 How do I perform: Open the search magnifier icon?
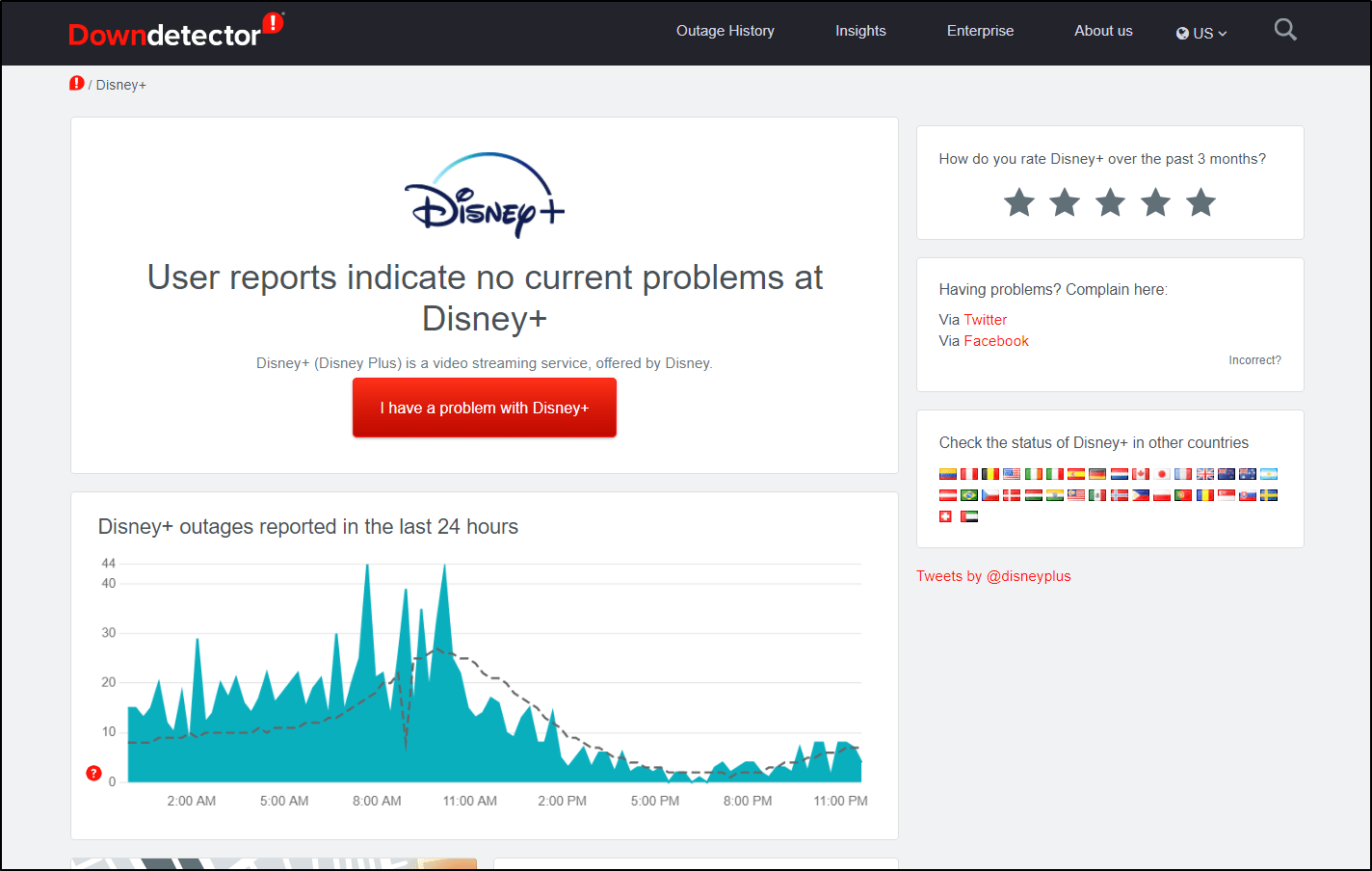pyautogui.click(x=1285, y=30)
